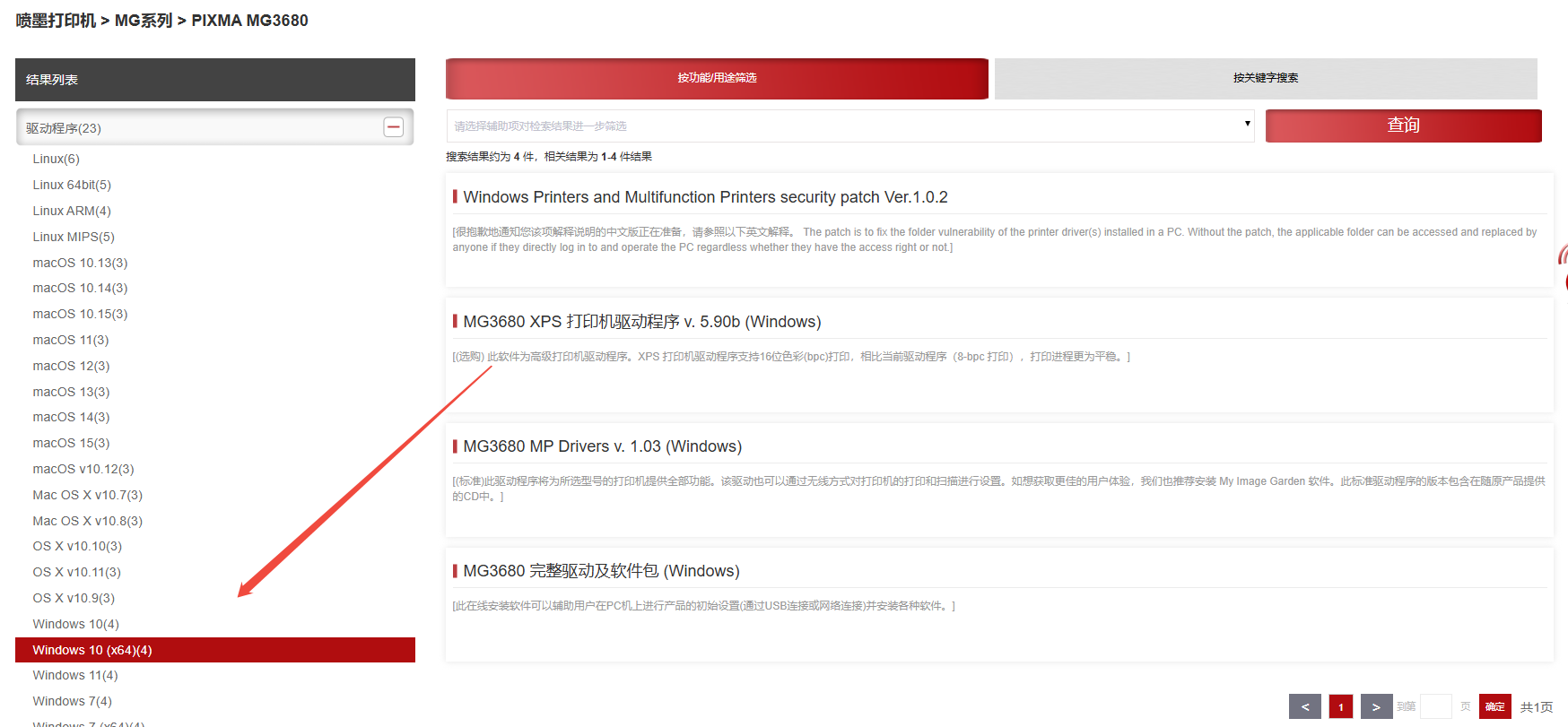Filter by Linux(6)

click(57, 159)
